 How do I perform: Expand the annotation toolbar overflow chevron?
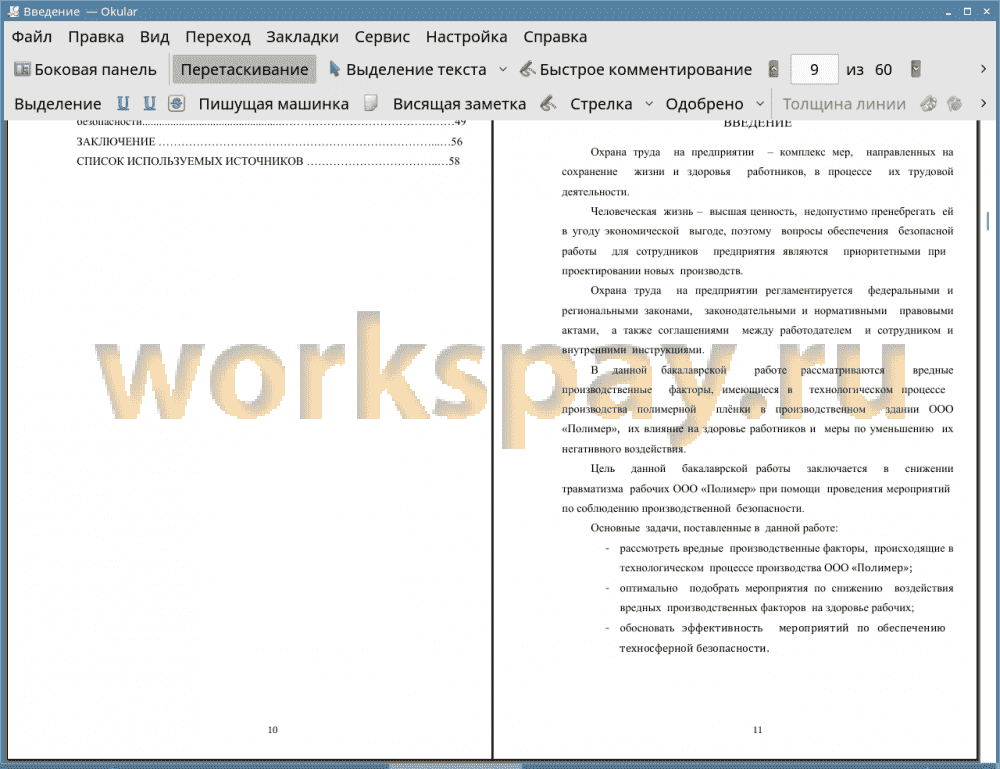point(983,103)
